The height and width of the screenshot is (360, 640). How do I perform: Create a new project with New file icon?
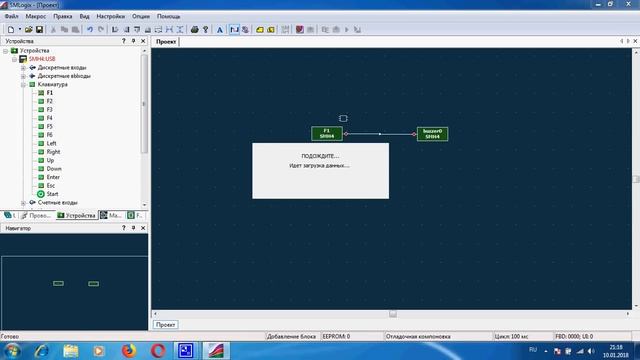[x=11, y=29]
